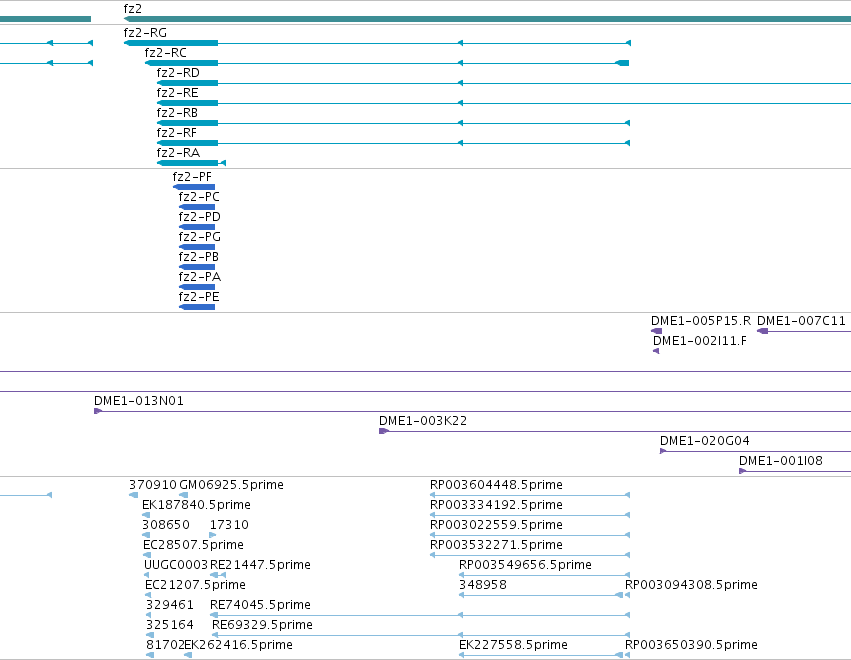The image size is (851, 660).
Task: Click EST label 329461
Action: click(170, 605)
